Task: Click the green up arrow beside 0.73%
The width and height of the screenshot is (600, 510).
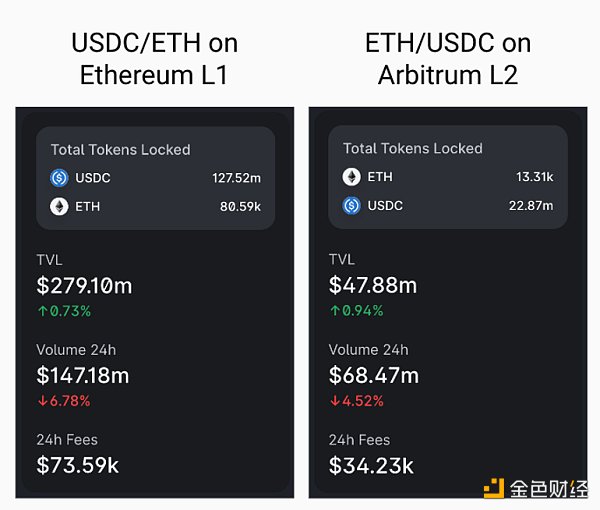Action: pos(41,311)
